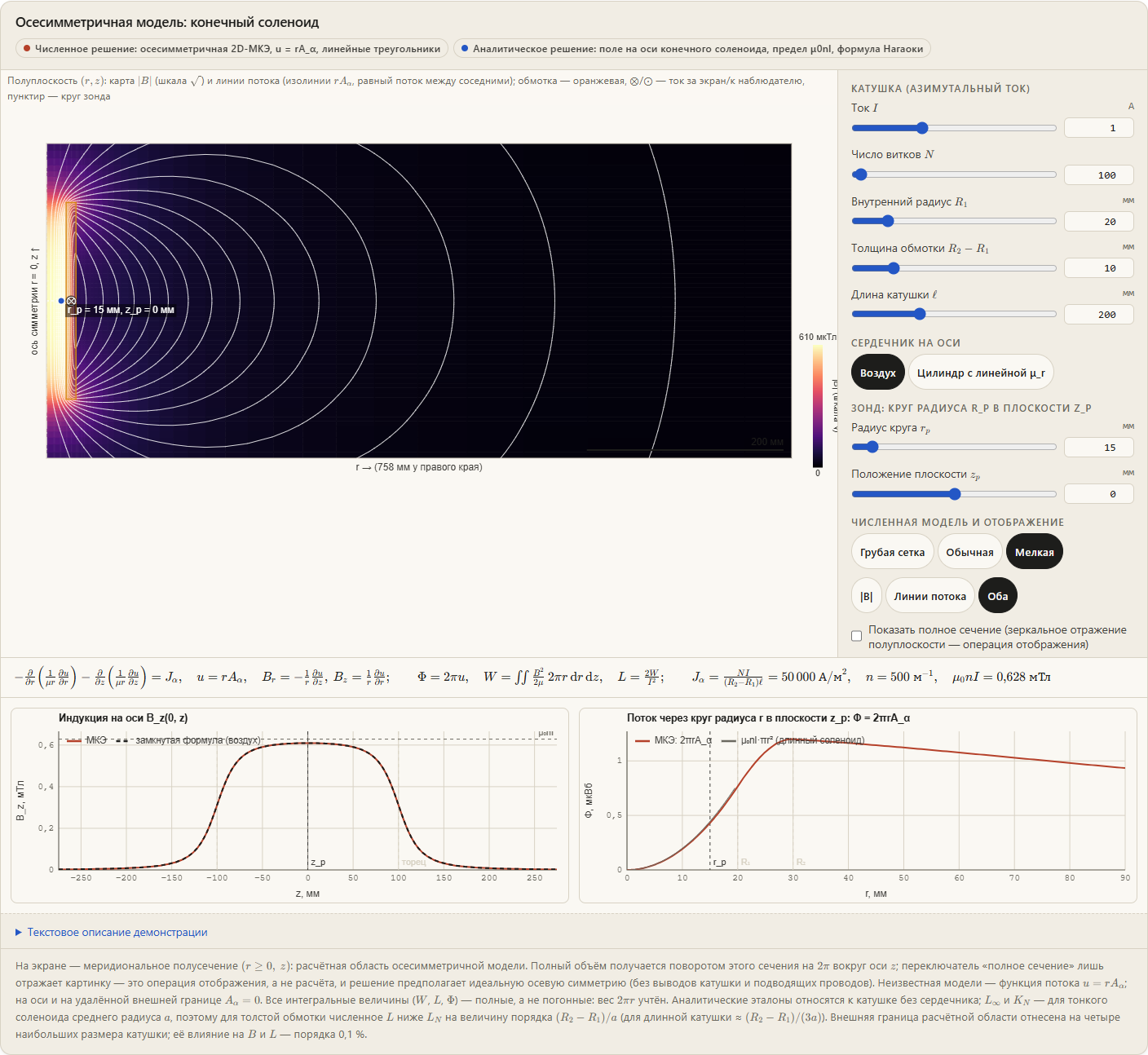Screen dimensions: 1148x1055
Task: Focus the Ток I value field
Action: click(1099, 128)
